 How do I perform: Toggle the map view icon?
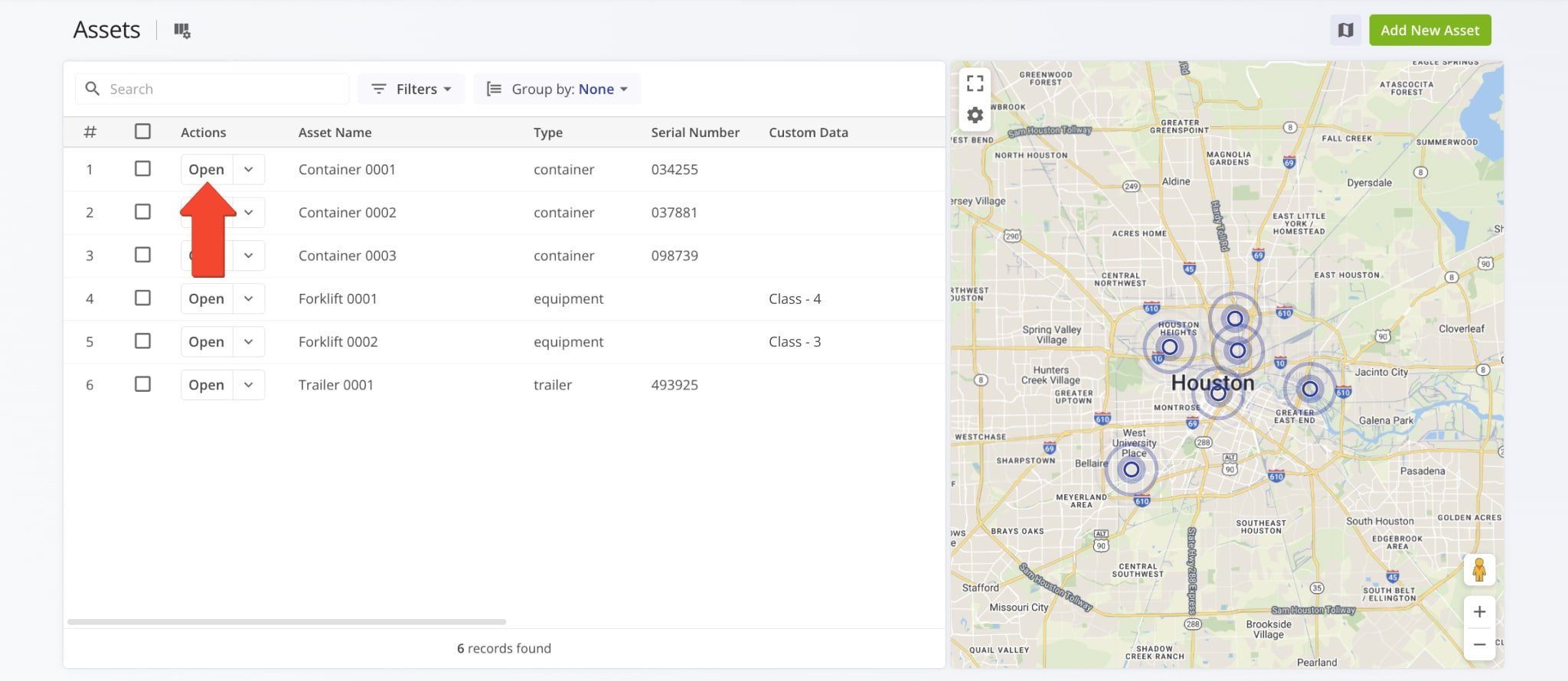1345,31
